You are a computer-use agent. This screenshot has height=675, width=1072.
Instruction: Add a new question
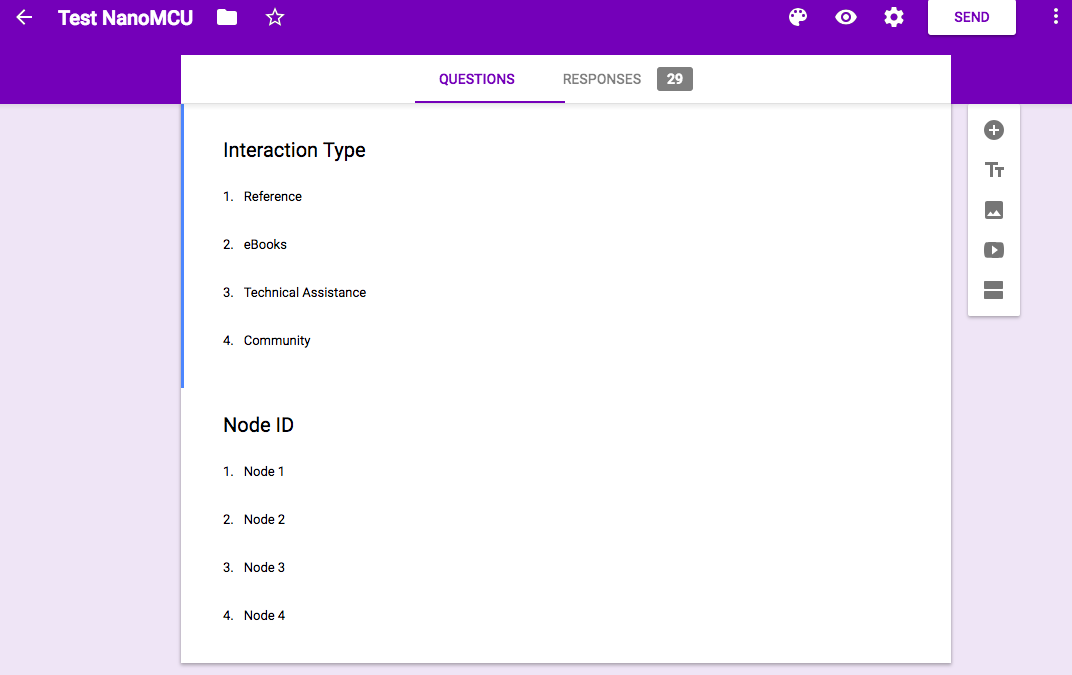click(993, 130)
